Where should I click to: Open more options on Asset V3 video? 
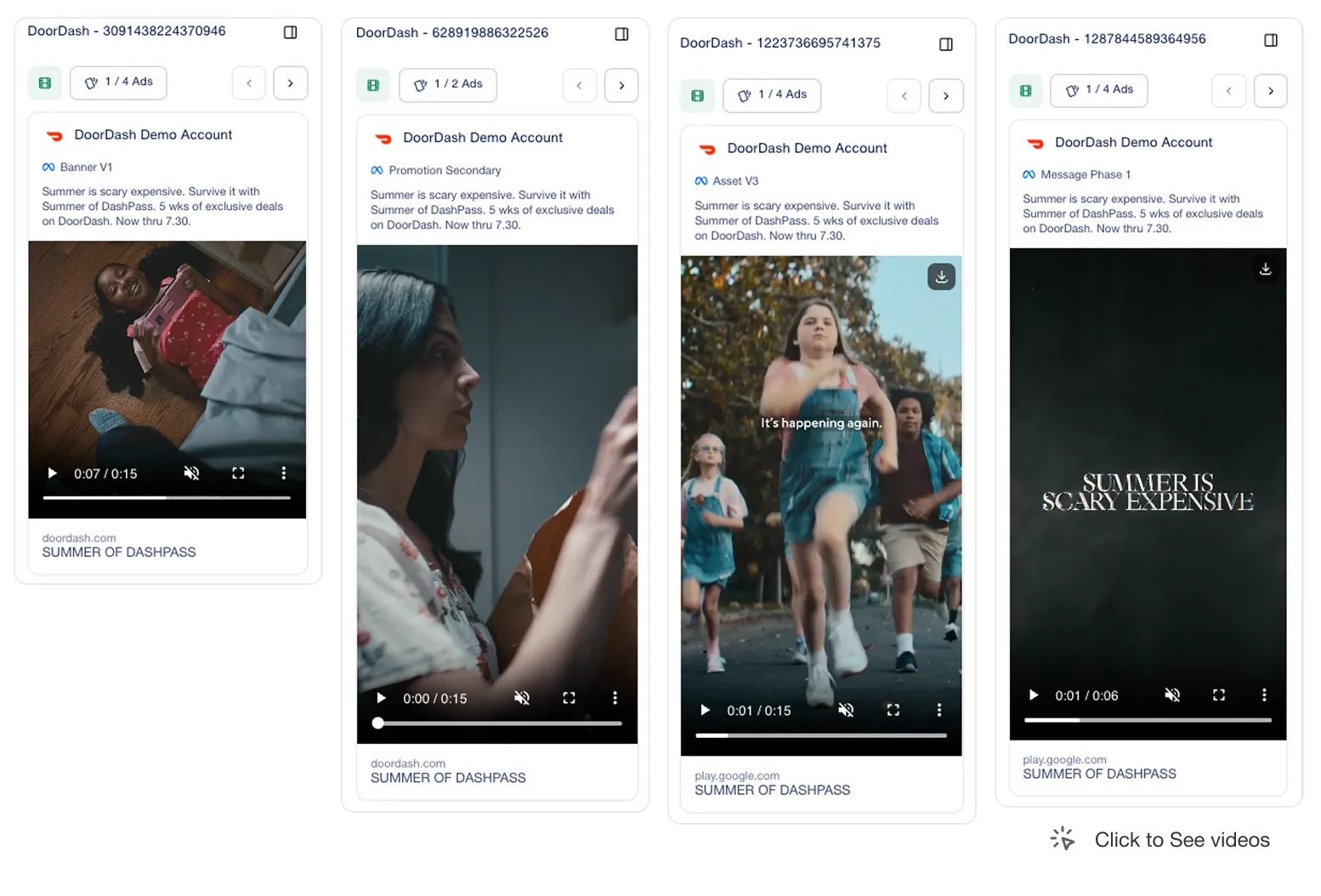(938, 710)
